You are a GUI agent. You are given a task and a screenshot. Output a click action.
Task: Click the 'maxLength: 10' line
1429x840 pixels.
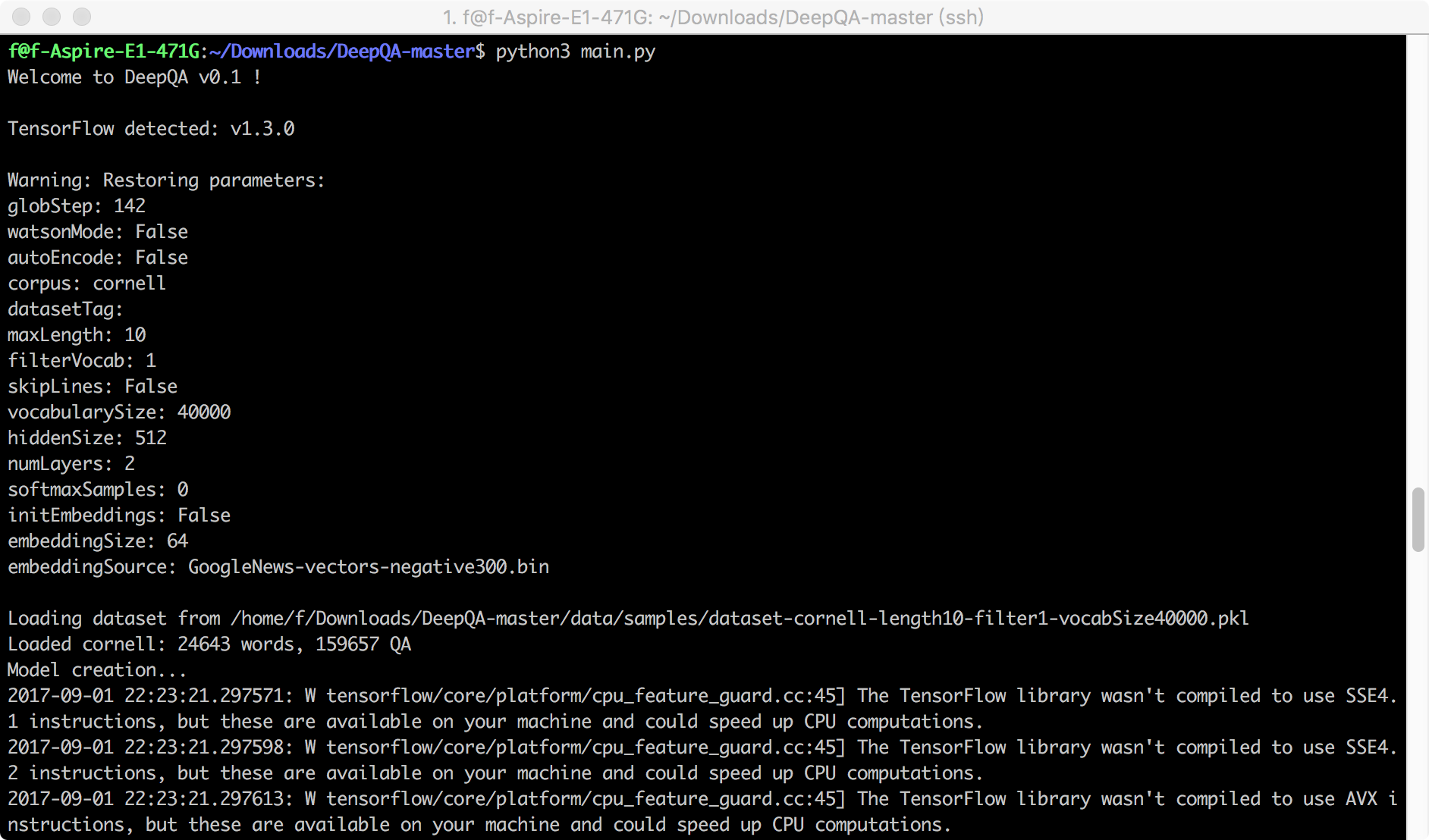(x=77, y=335)
